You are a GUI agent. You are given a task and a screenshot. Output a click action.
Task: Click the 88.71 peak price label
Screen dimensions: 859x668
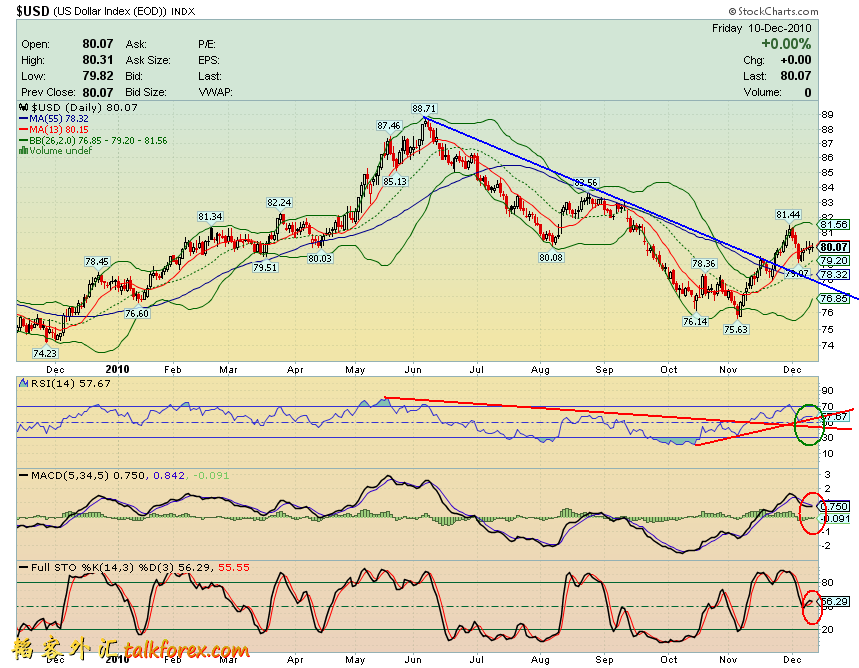424,109
